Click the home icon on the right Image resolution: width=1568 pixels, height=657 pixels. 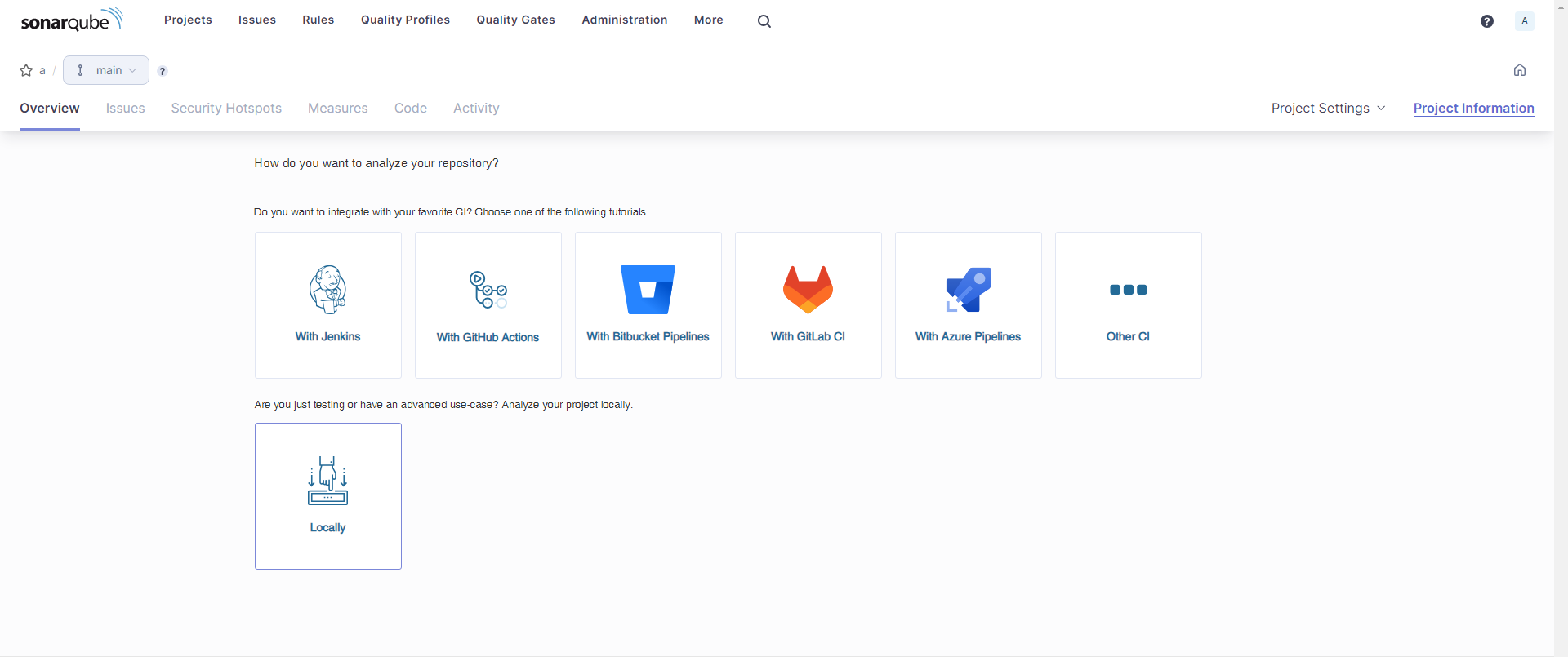coord(1520,70)
